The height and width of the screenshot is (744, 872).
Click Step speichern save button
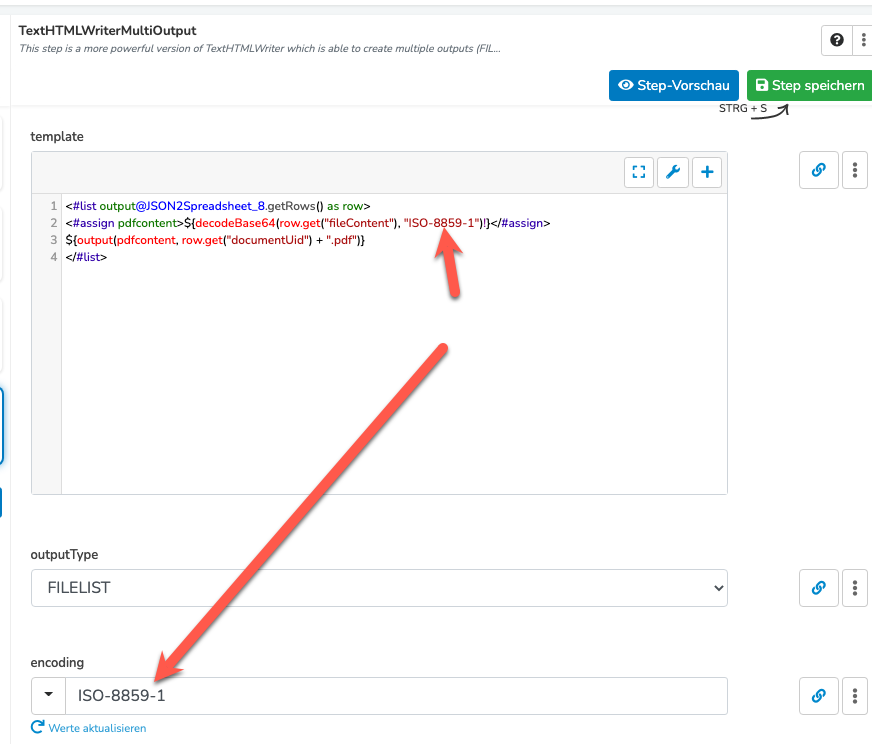(x=810, y=86)
